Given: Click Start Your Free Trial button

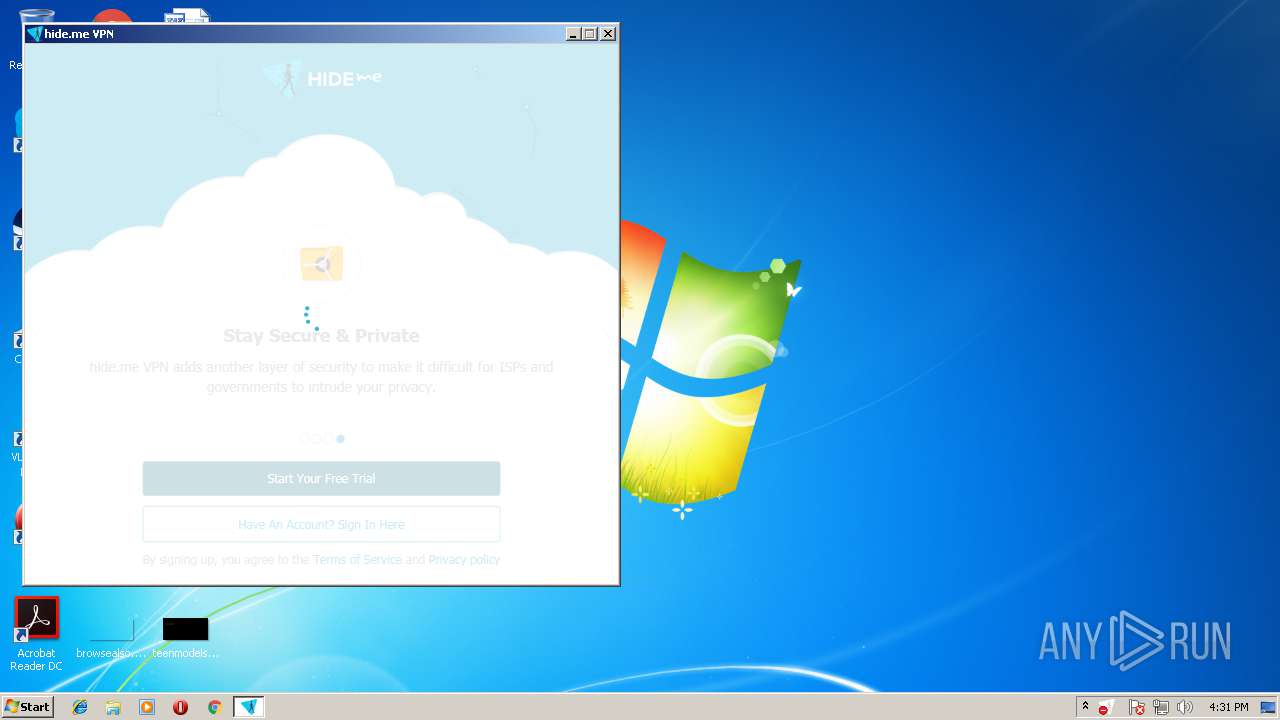Looking at the screenshot, I should click(321, 478).
